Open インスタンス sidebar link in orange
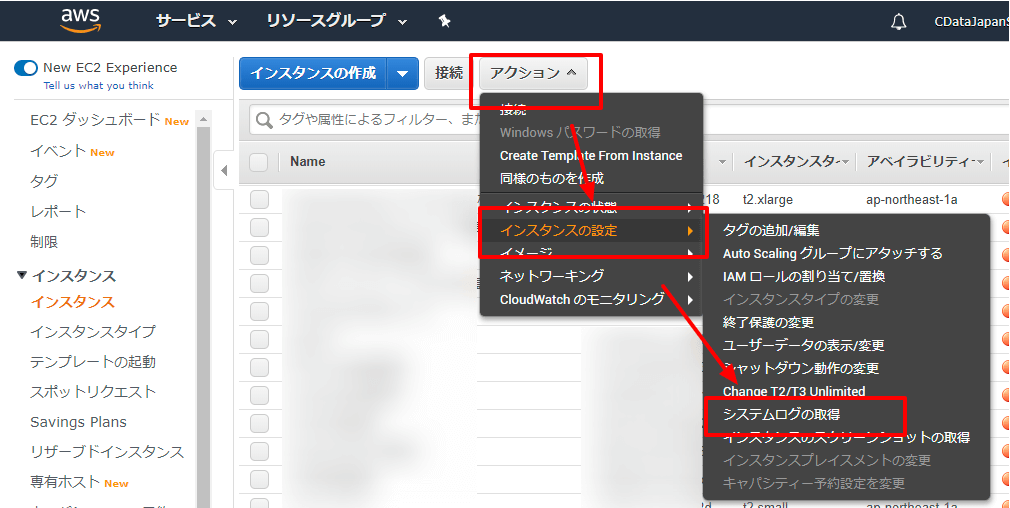 [72, 302]
